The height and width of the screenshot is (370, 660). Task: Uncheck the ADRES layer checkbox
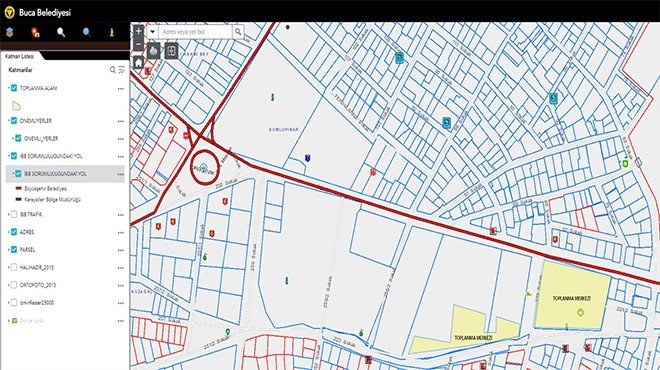[14, 232]
